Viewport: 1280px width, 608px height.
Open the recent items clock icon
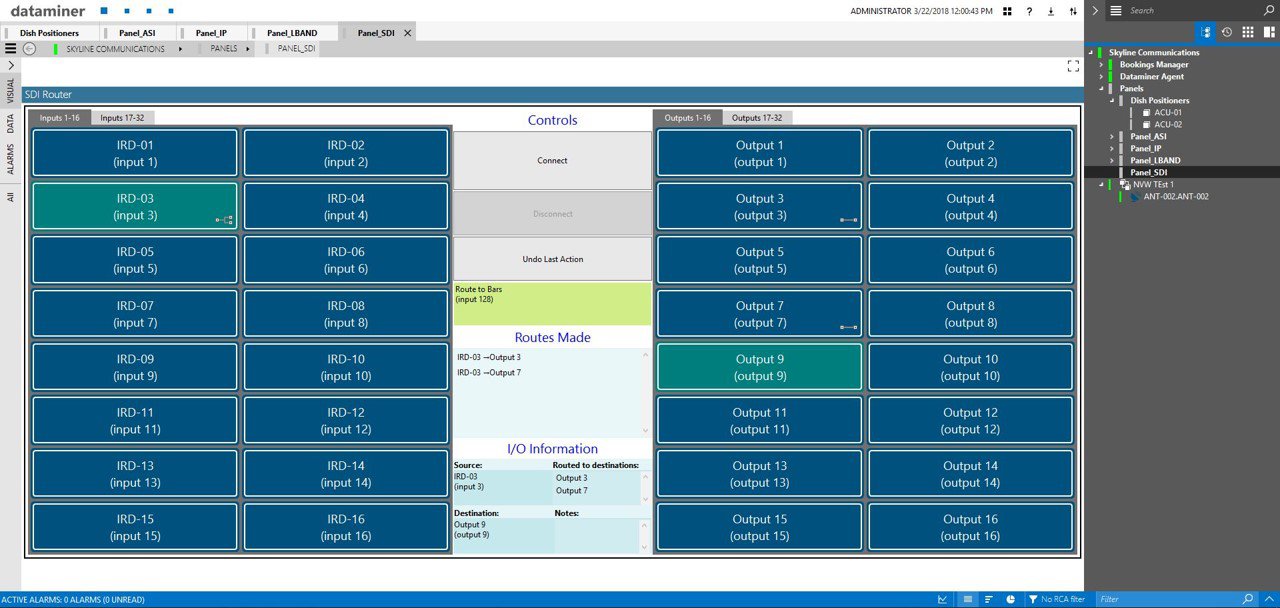[1226, 32]
